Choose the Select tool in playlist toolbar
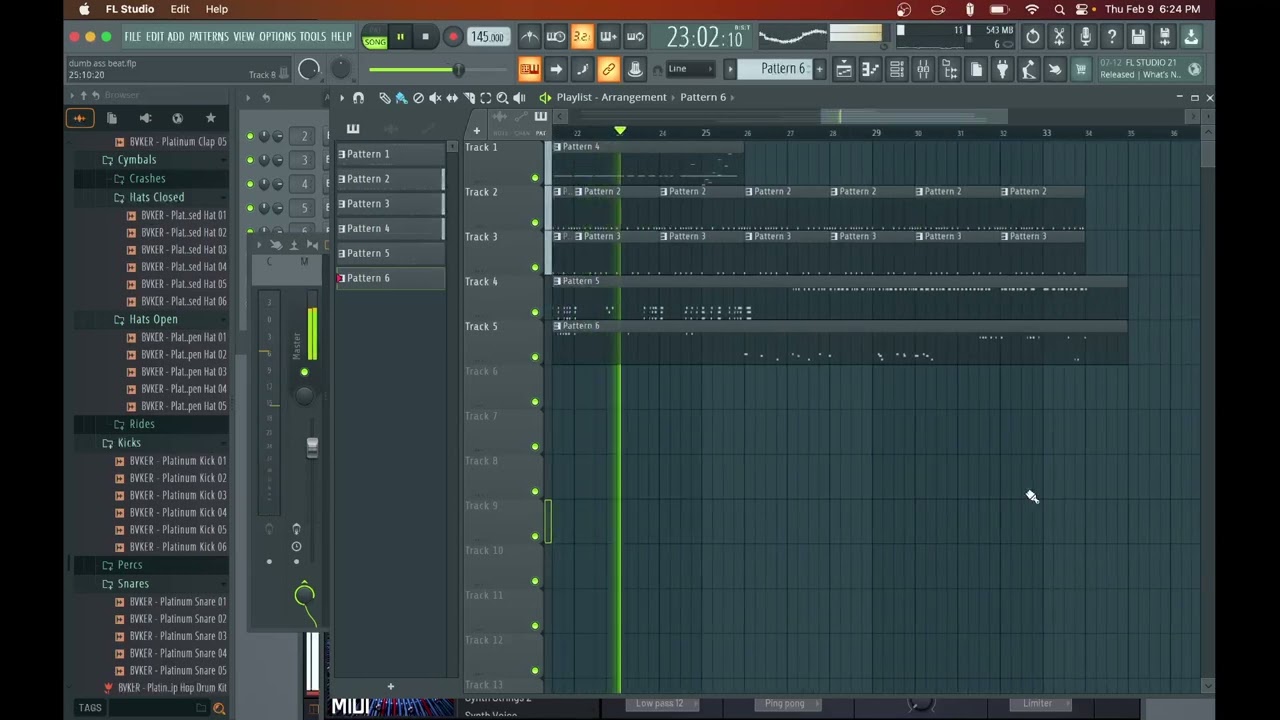This screenshot has height=720, width=1280. click(485, 98)
